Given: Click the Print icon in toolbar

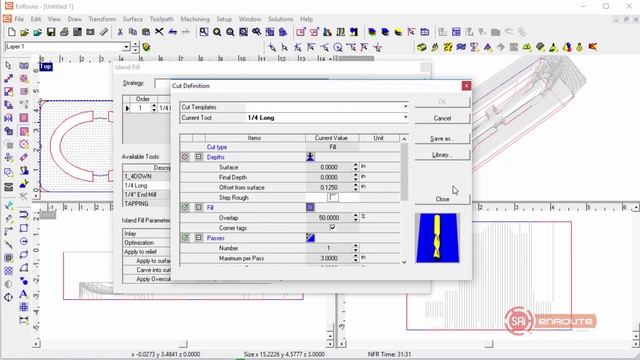Looking at the screenshot, I should (64, 32).
